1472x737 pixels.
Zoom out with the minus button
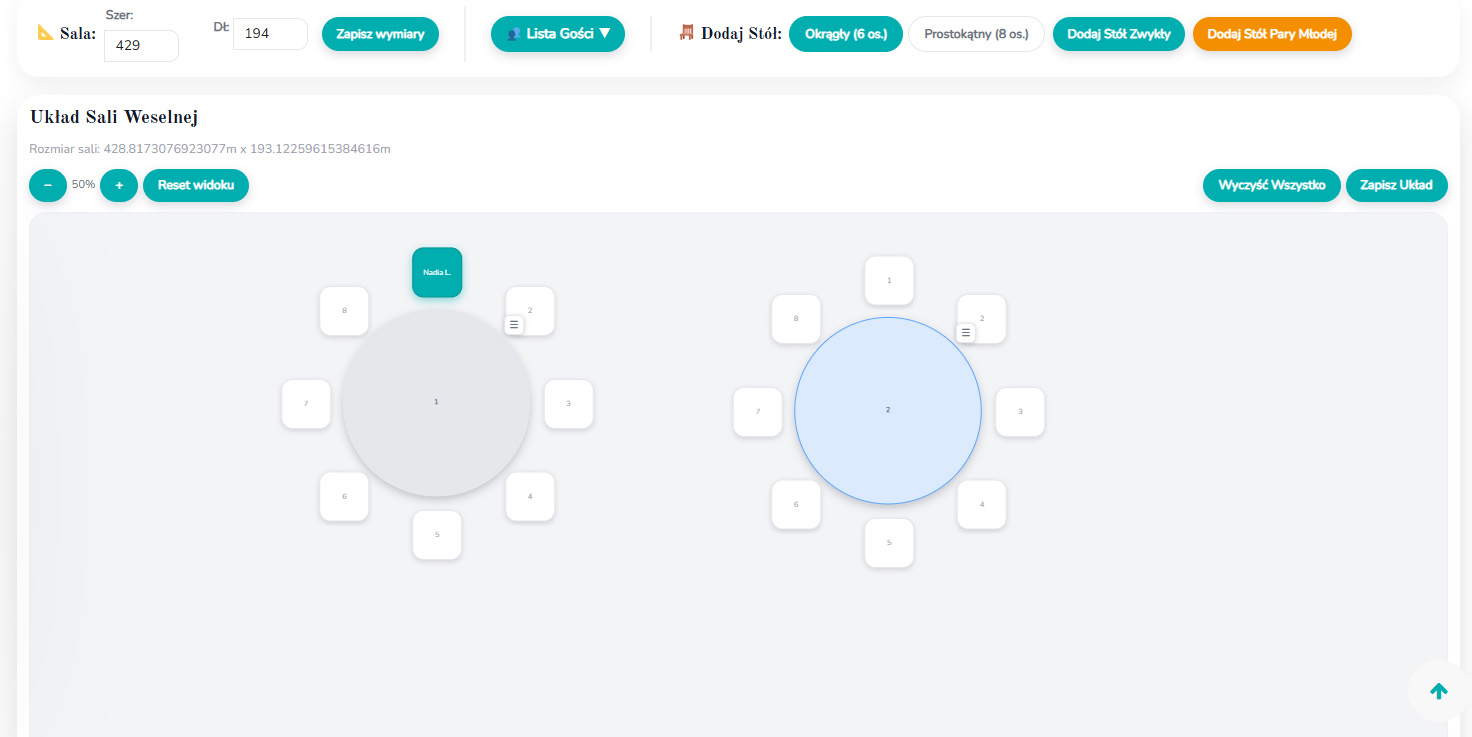pyautogui.click(x=48, y=185)
